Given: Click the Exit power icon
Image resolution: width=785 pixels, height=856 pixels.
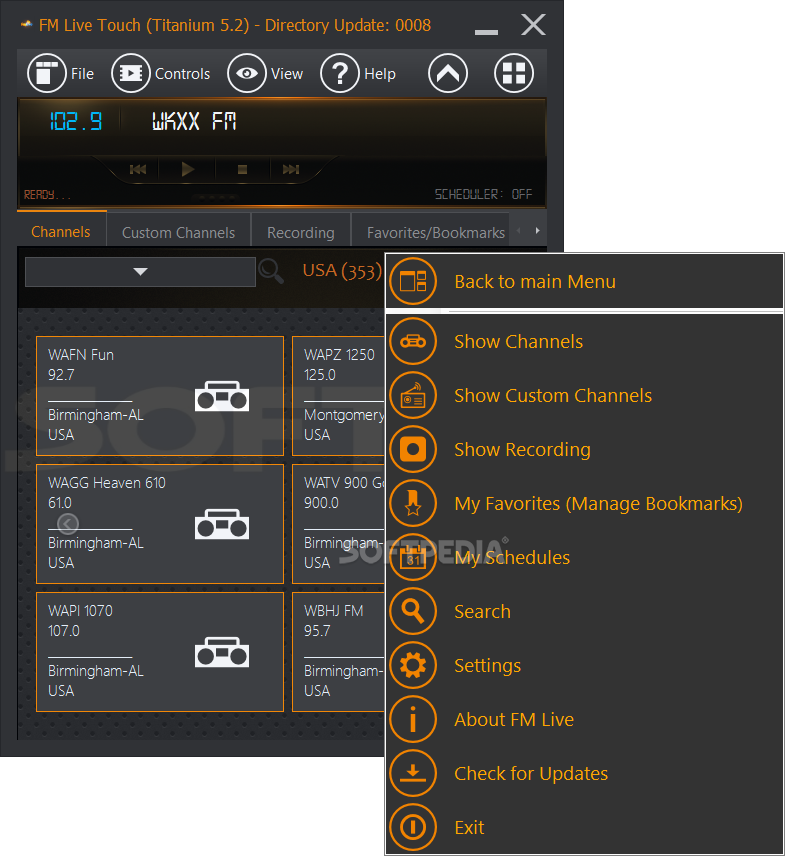Looking at the screenshot, I should [x=413, y=827].
